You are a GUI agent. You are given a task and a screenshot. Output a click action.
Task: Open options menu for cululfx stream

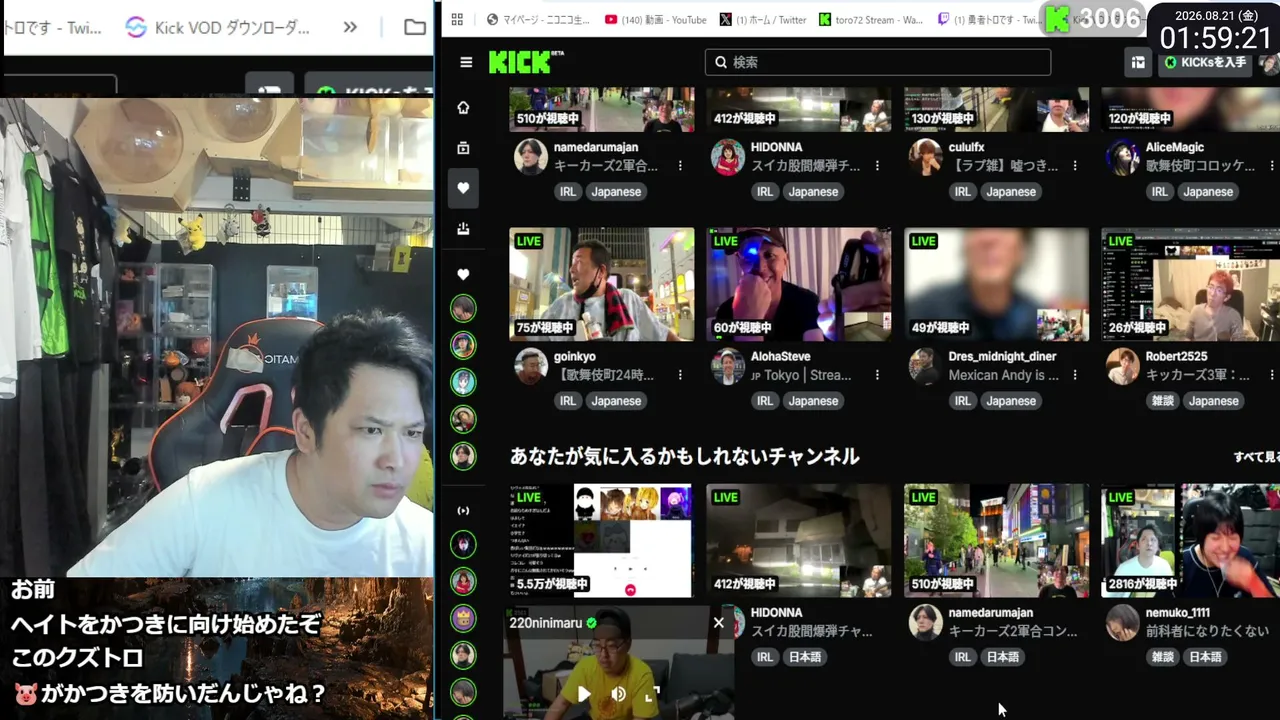pyautogui.click(x=1075, y=166)
